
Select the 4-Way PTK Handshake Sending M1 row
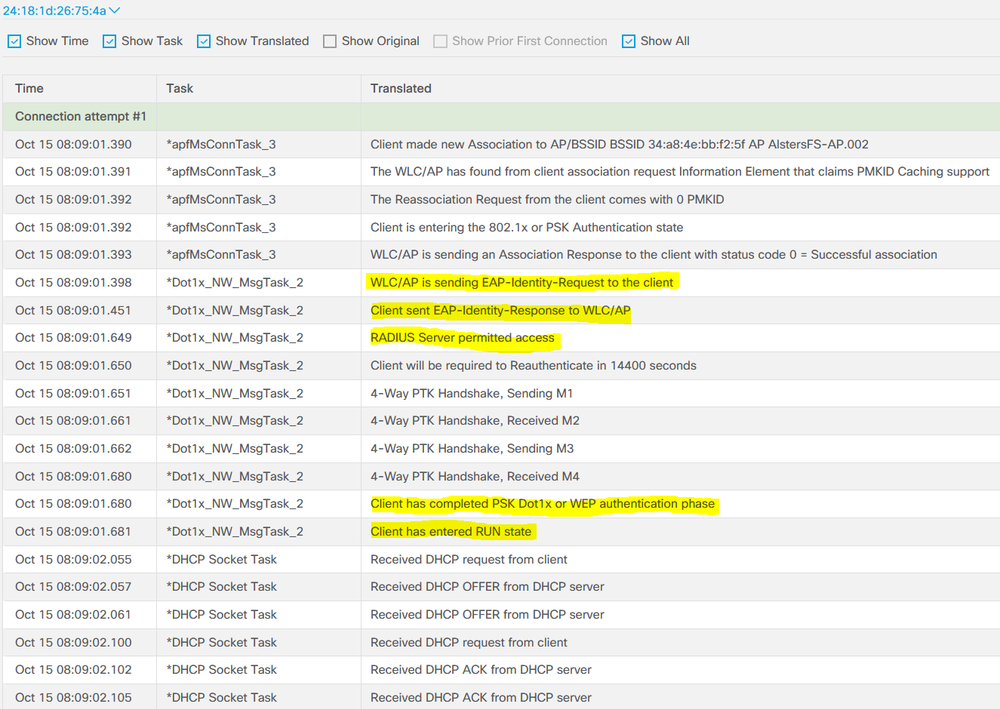click(472, 393)
